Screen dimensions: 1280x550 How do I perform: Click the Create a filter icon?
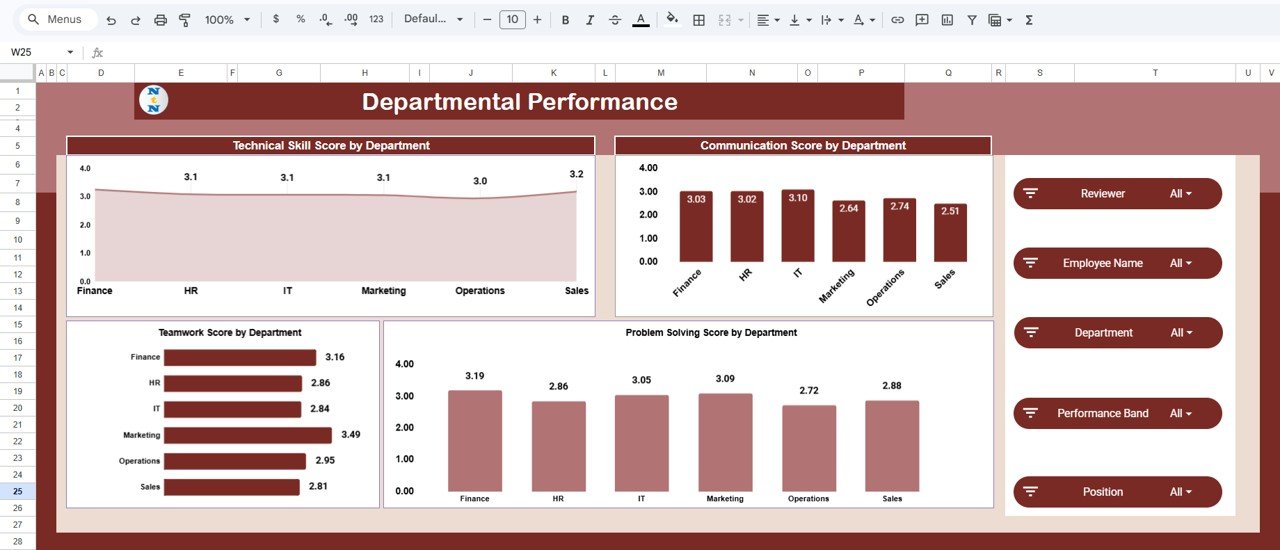tap(971, 20)
